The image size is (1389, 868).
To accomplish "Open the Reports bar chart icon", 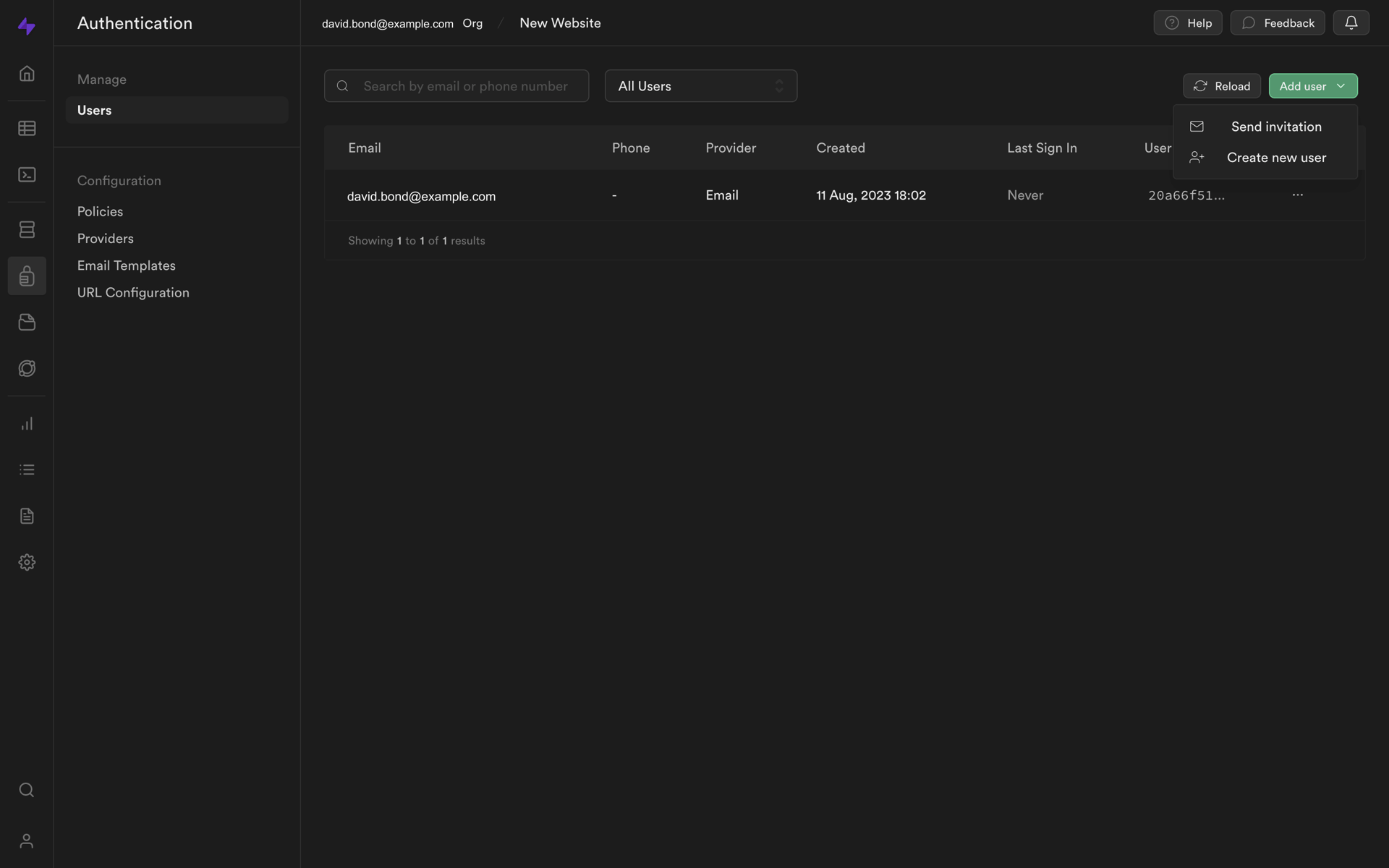I will (x=27, y=424).
